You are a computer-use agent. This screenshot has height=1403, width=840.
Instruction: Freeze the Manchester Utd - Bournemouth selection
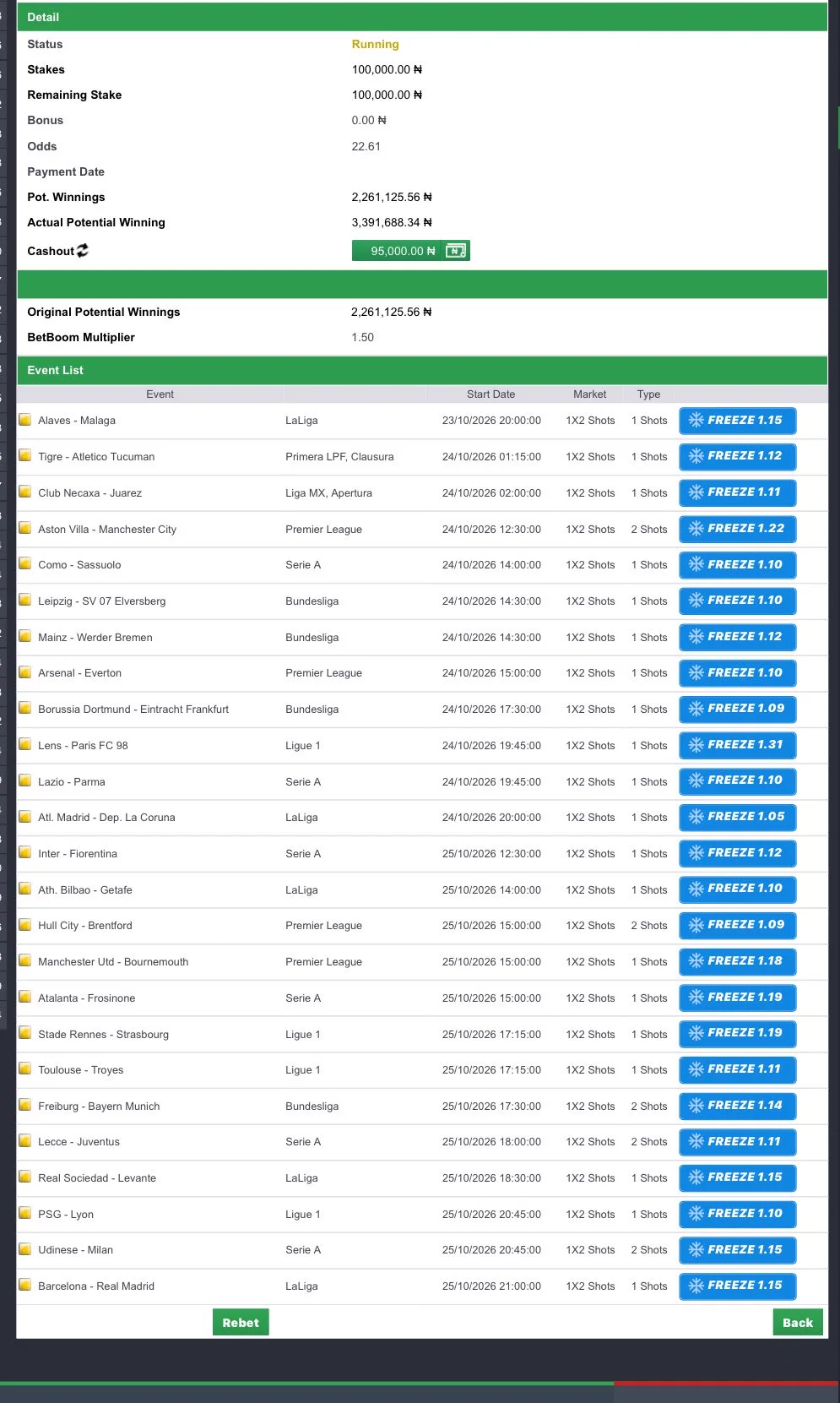738,961
